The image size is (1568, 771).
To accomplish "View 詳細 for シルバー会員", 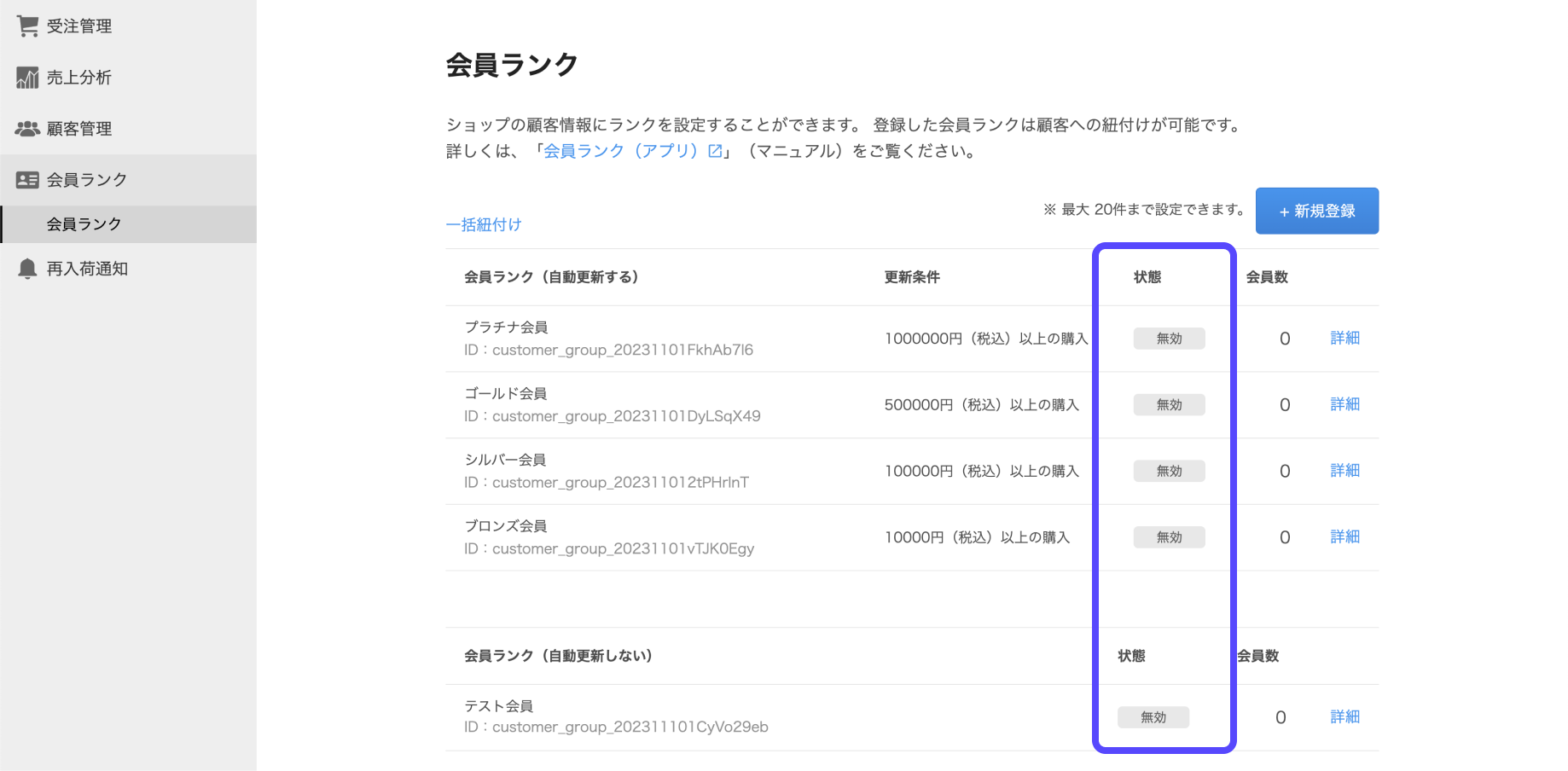I will coord(1344,471).
